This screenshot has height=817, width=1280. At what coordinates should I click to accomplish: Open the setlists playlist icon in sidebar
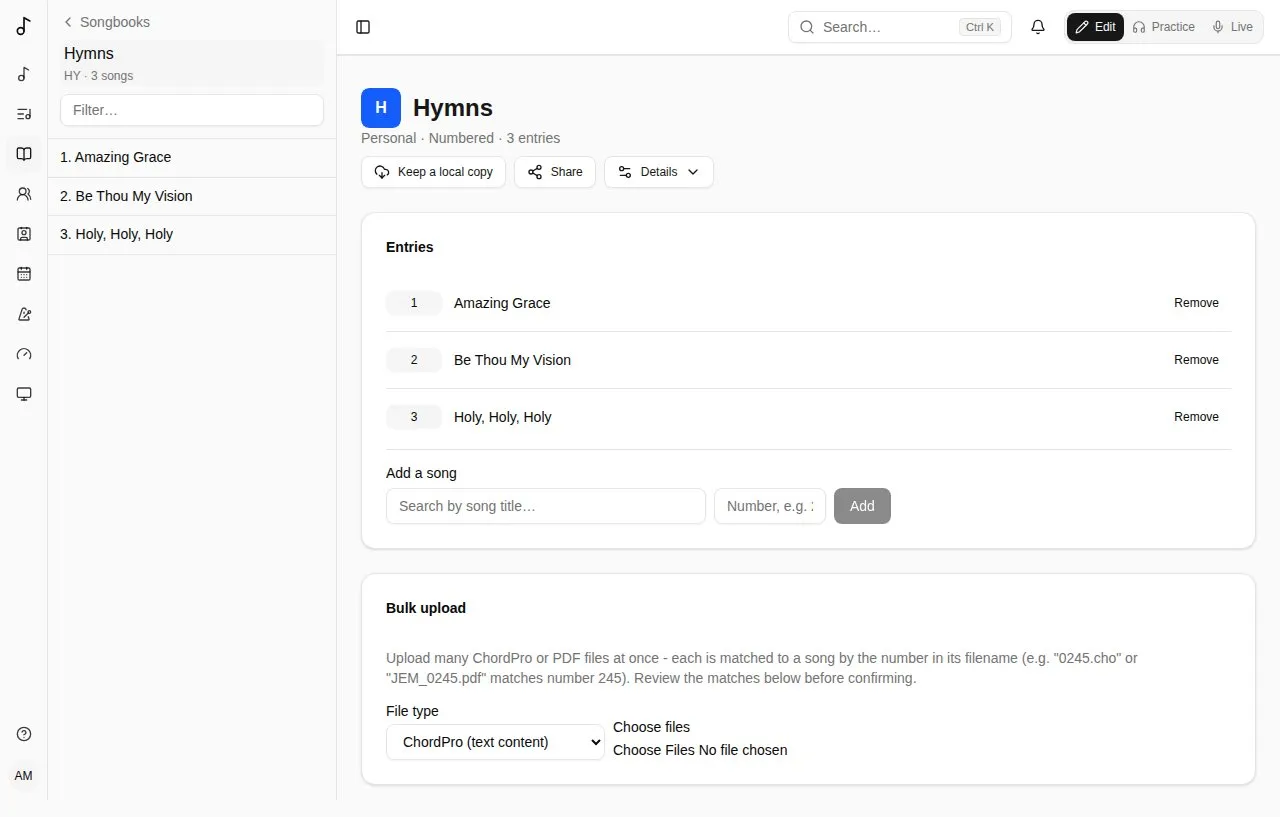coord(24,114)
